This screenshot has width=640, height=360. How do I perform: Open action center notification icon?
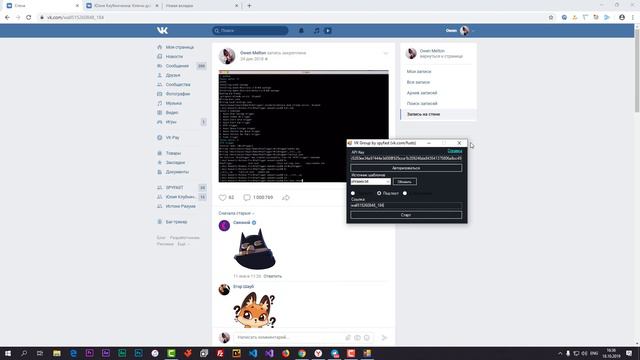pos(629,353)
